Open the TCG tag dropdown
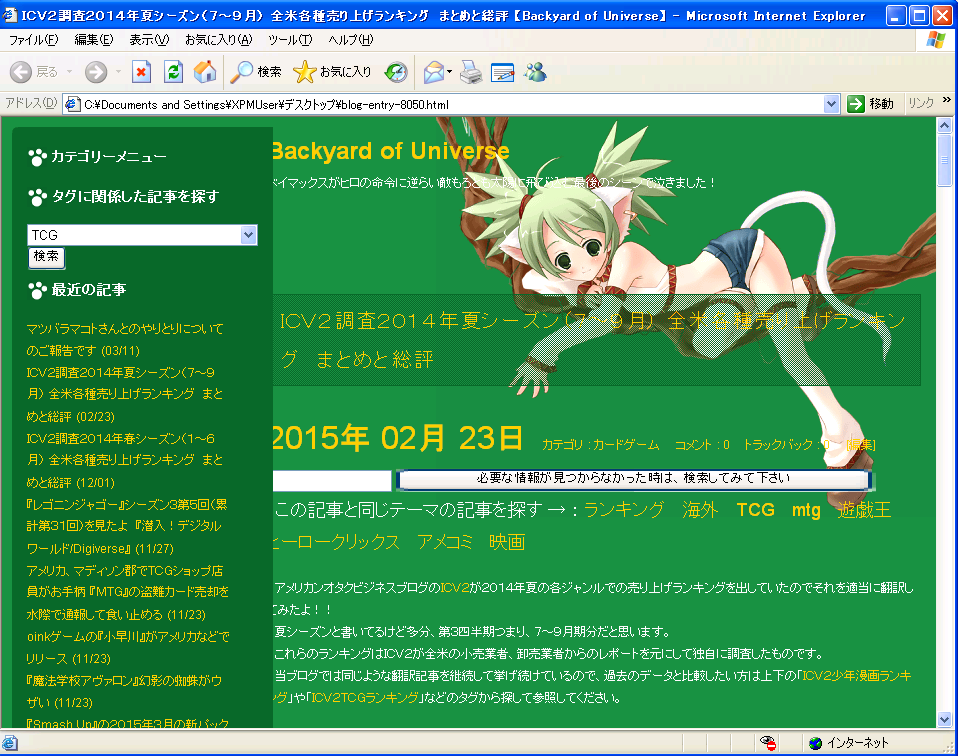The image size is (958, 756). coord(142,235)
